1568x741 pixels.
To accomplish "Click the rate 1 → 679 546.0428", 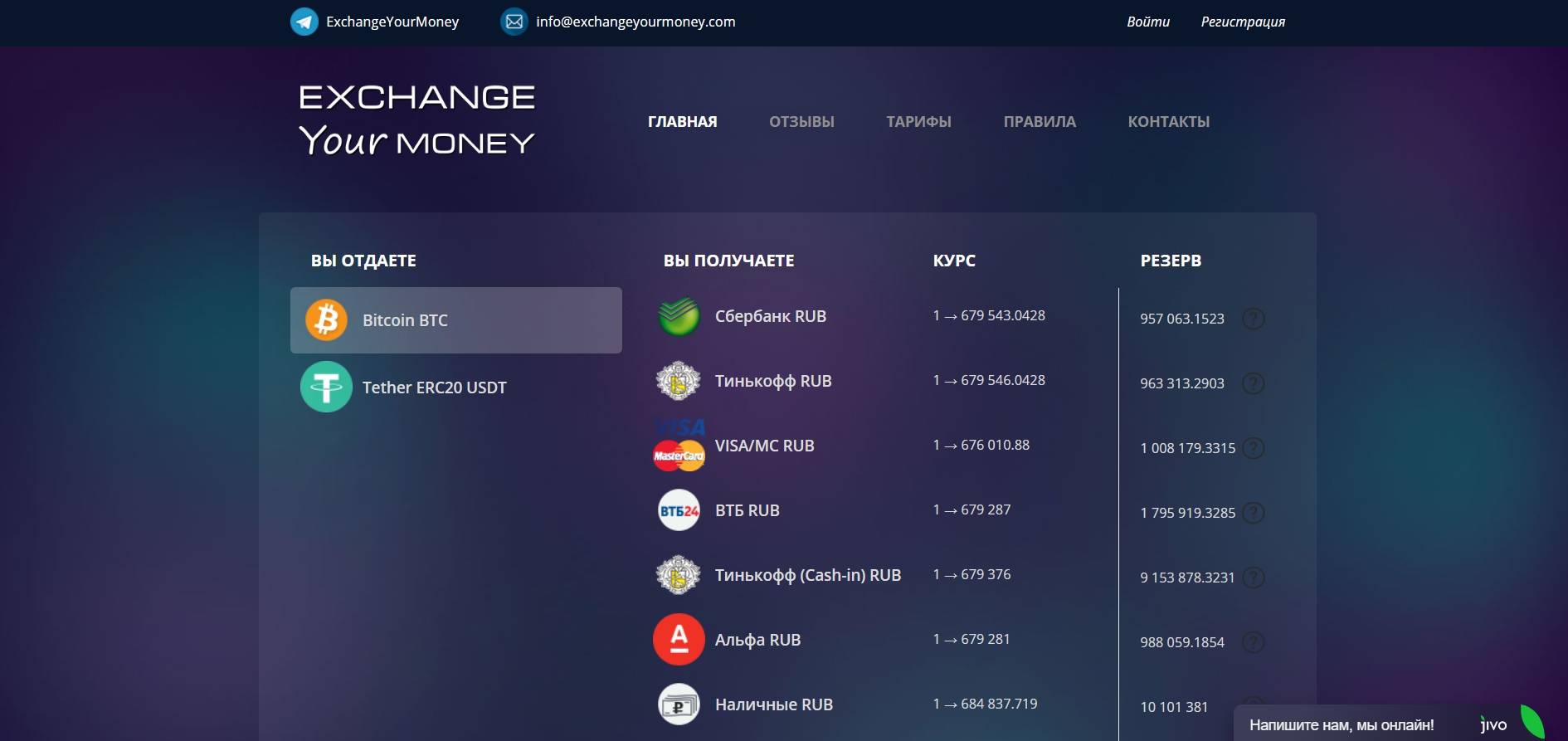I will point(989,380).
